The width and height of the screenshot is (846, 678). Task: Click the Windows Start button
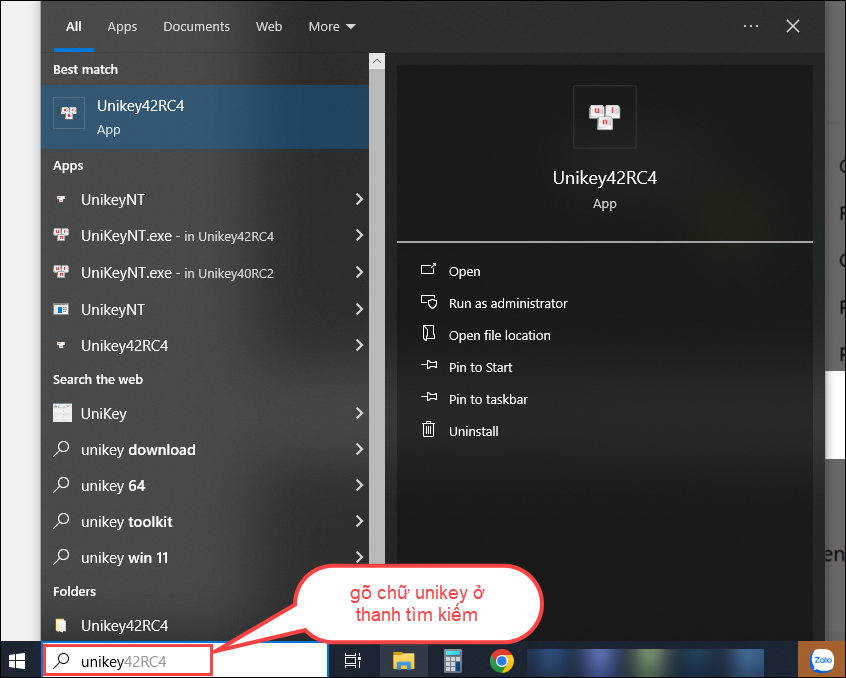17,660
